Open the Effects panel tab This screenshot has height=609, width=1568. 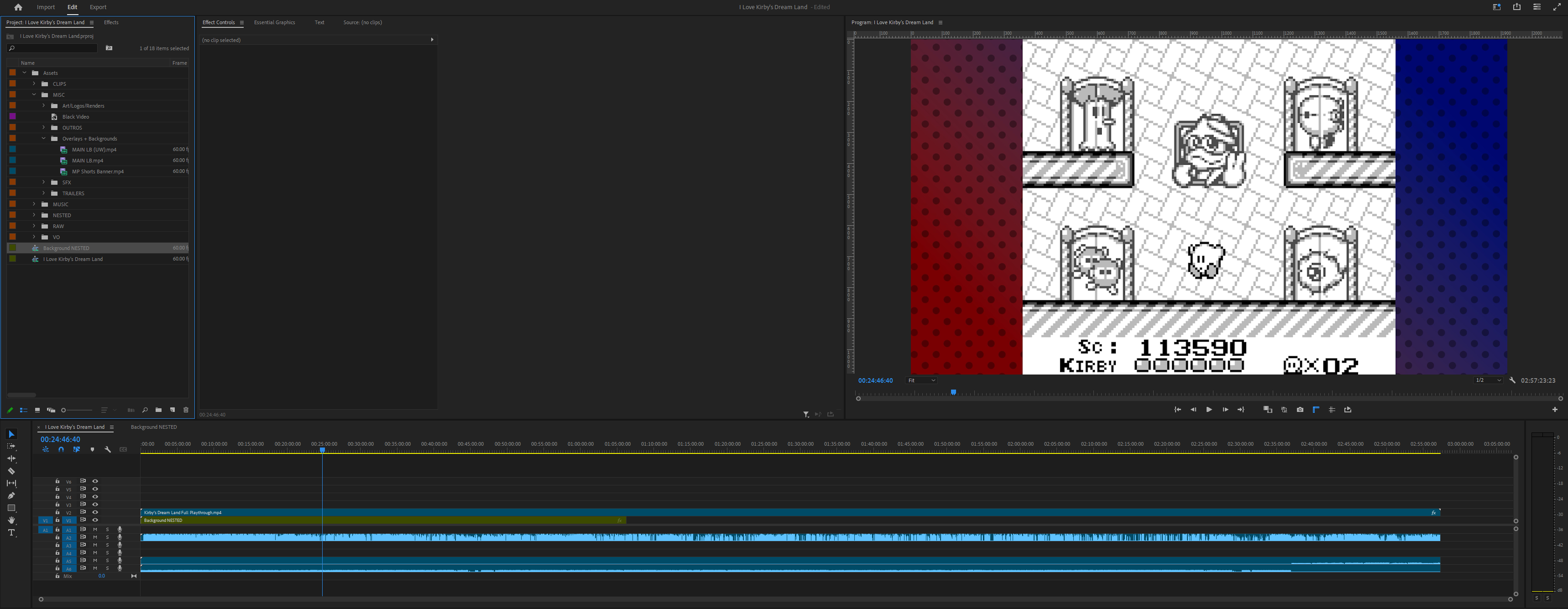pyautogui.click(x=111, y=22)
